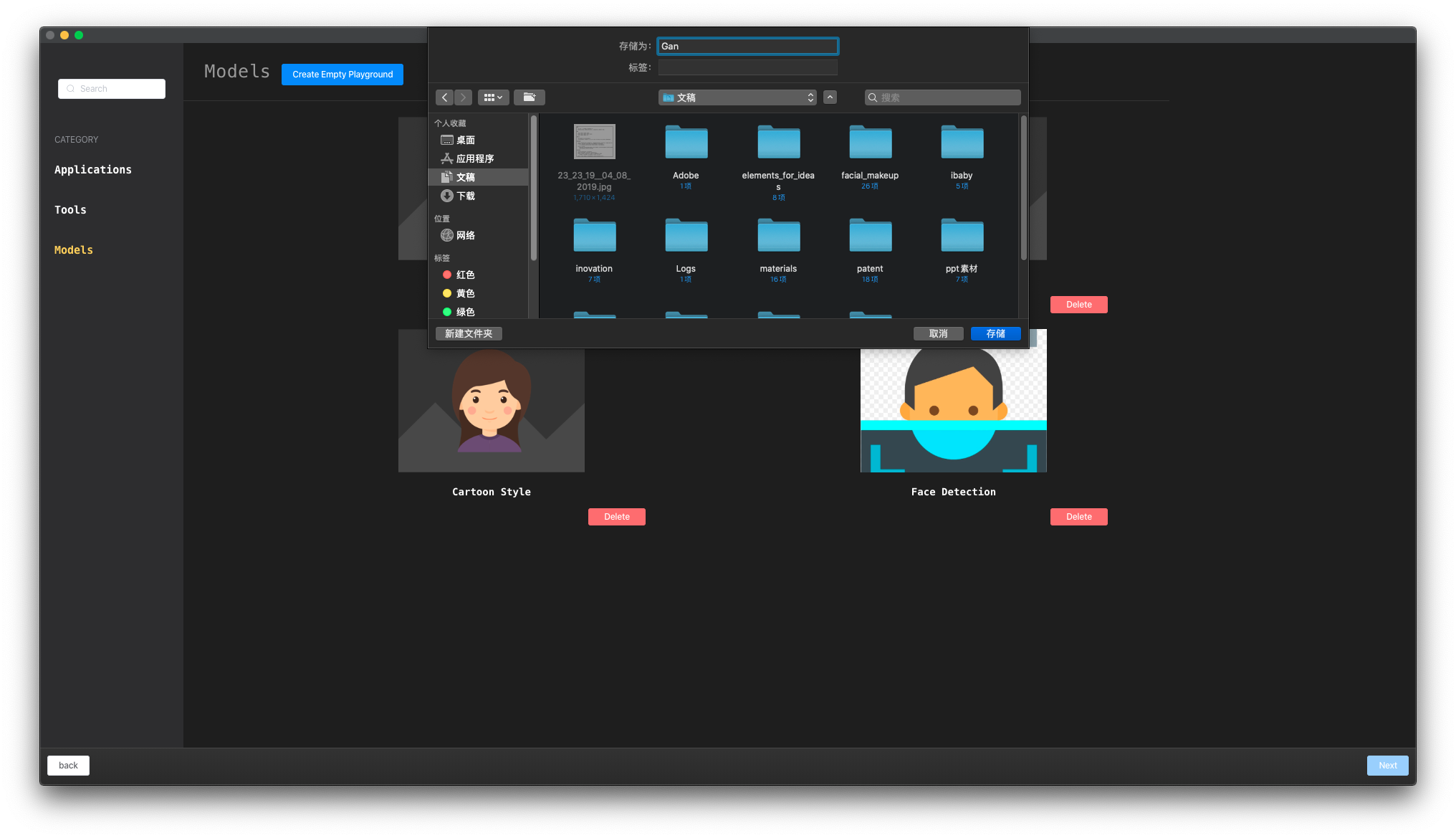Open the facial_makeup folder
The width and height of the screenshot is (1456, 838).
[x=870, y=143]
